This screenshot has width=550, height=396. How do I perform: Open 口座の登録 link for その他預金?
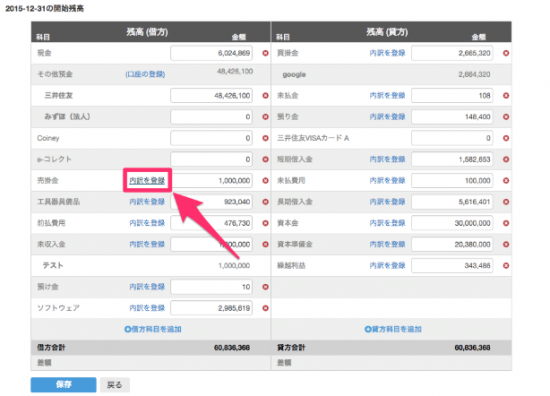click(145, 74)
